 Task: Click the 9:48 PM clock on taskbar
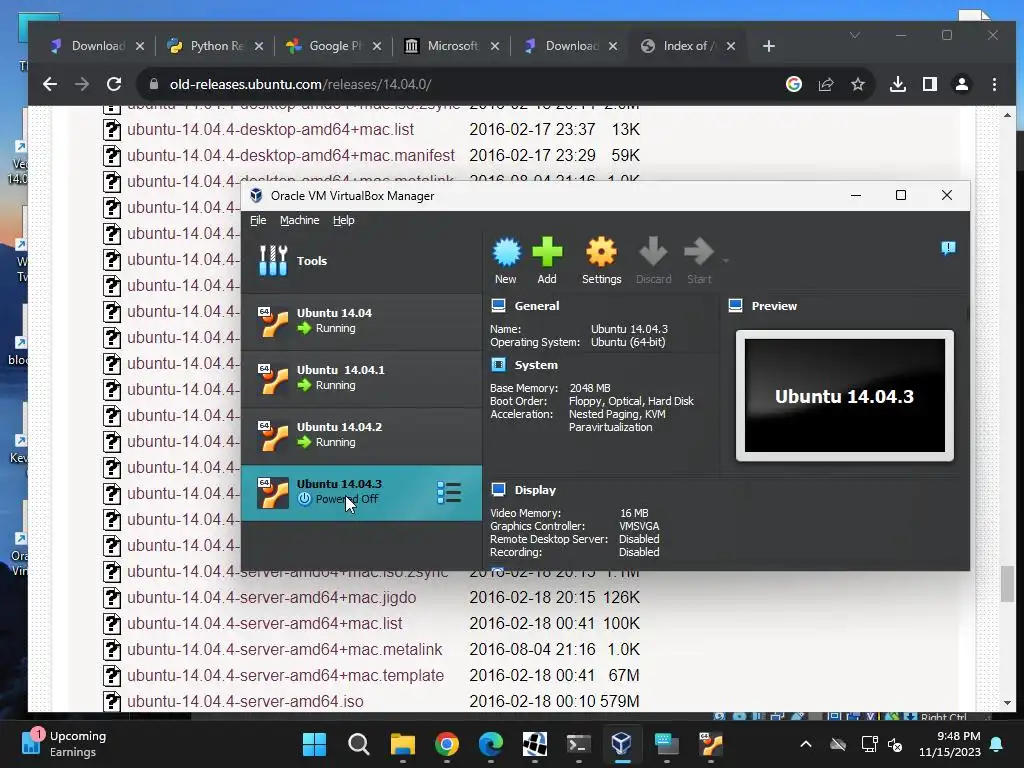pos(950,744)
